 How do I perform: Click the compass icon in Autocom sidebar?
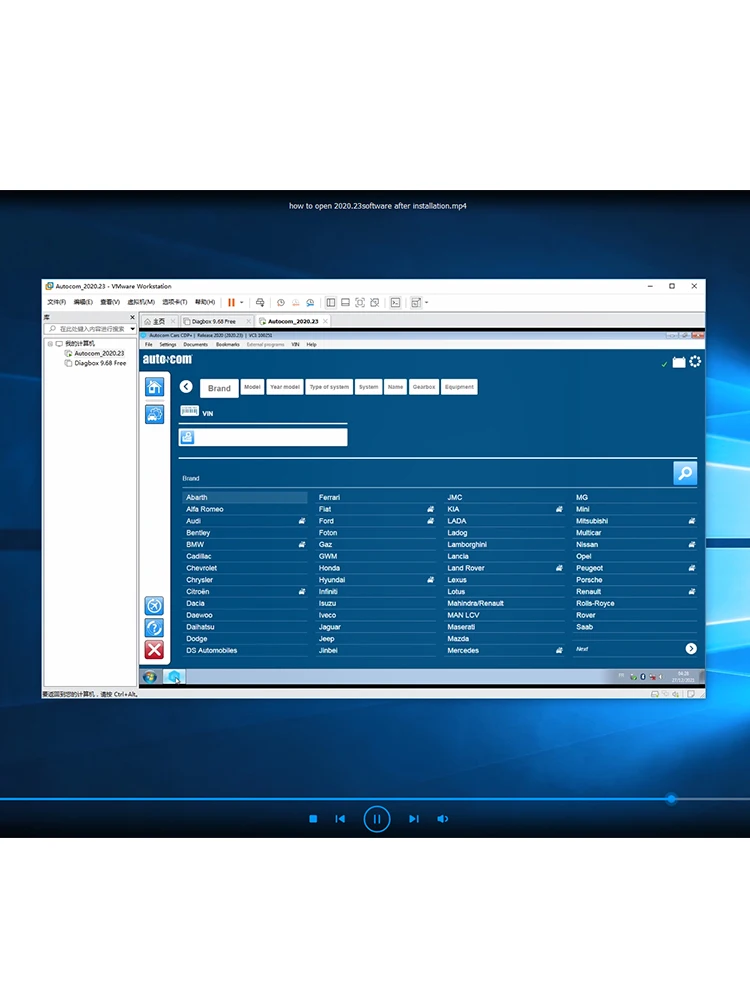coord(154,605)
